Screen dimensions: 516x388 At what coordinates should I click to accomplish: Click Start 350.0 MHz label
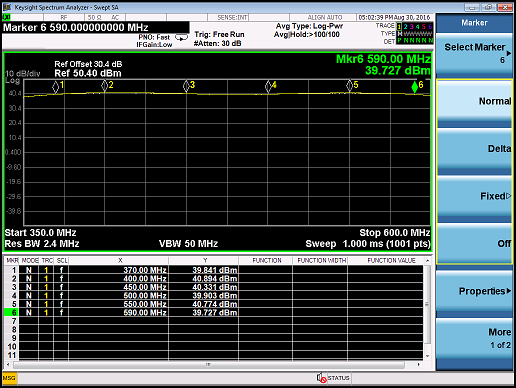point(40,233)
